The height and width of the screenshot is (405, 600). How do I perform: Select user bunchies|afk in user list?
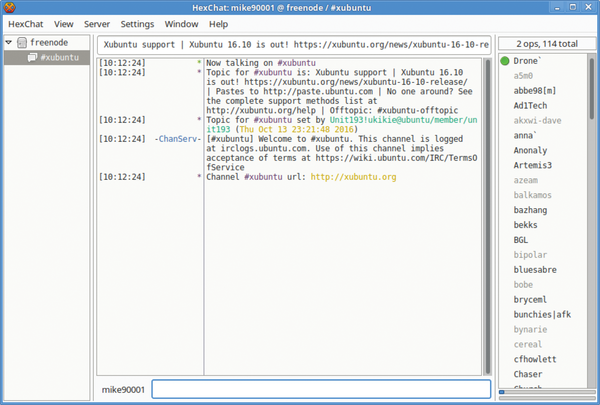[x=542, y=315]
